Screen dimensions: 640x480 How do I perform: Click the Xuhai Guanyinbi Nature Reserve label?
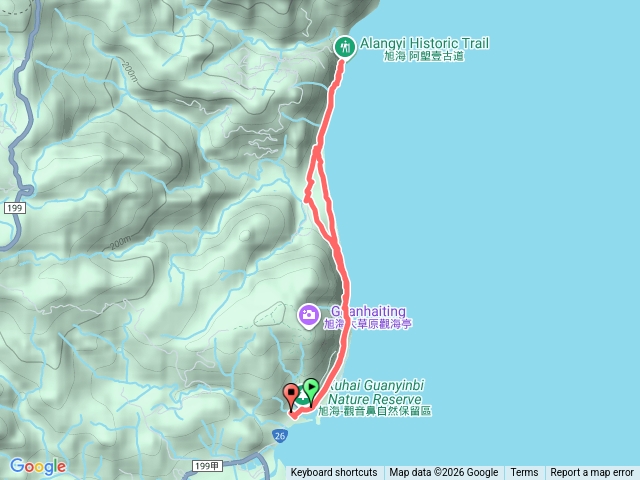375,398
